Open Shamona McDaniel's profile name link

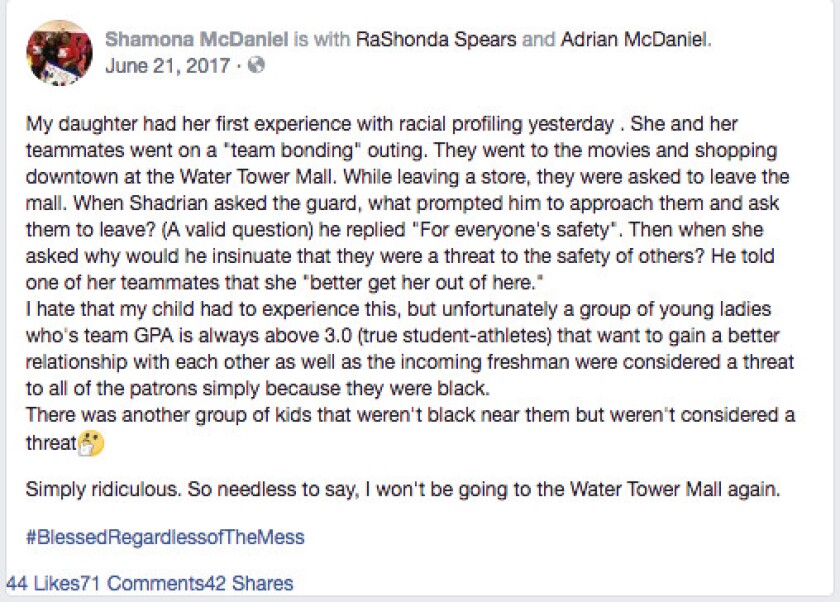(197, 39)
